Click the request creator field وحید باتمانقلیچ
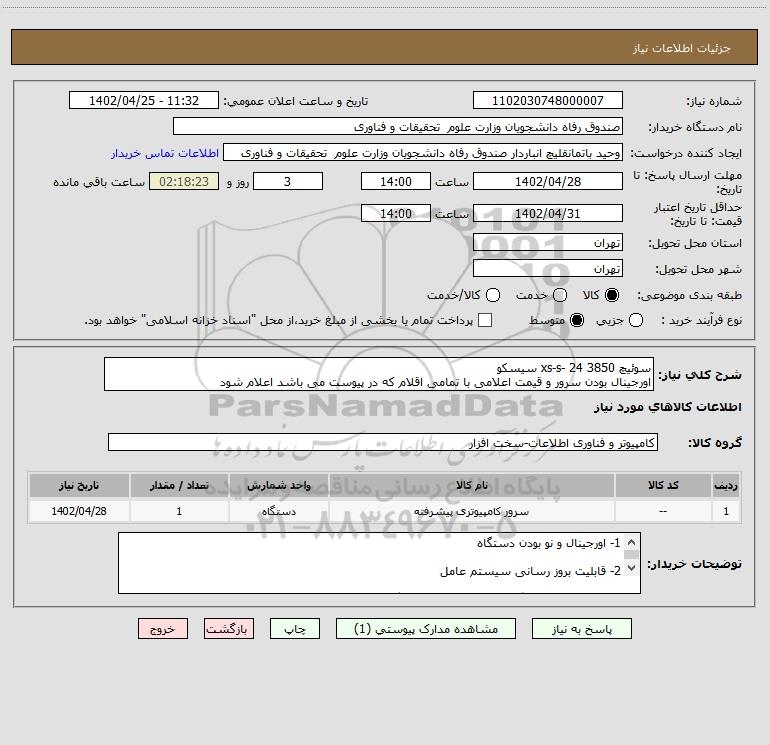 coord(423,152)
